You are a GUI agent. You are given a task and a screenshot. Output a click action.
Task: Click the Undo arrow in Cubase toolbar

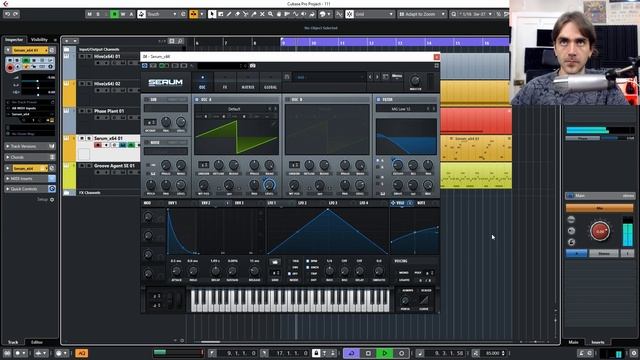click(7, 14)
